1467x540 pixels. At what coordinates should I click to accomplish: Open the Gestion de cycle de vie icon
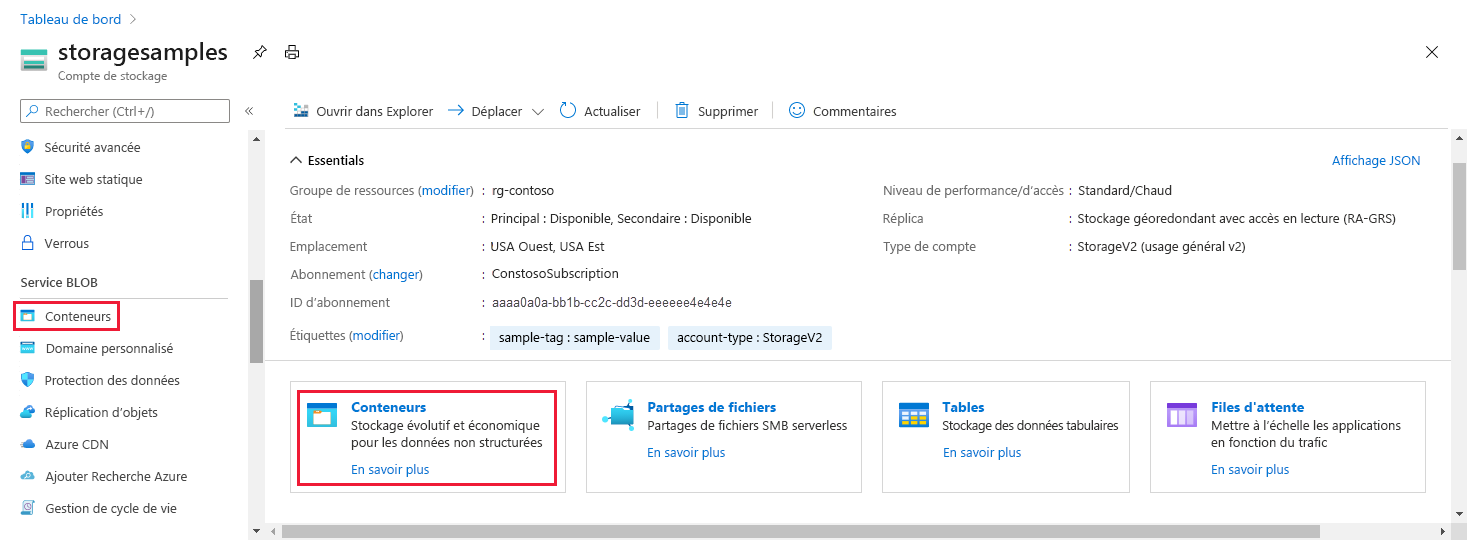[x=28, y=508]
